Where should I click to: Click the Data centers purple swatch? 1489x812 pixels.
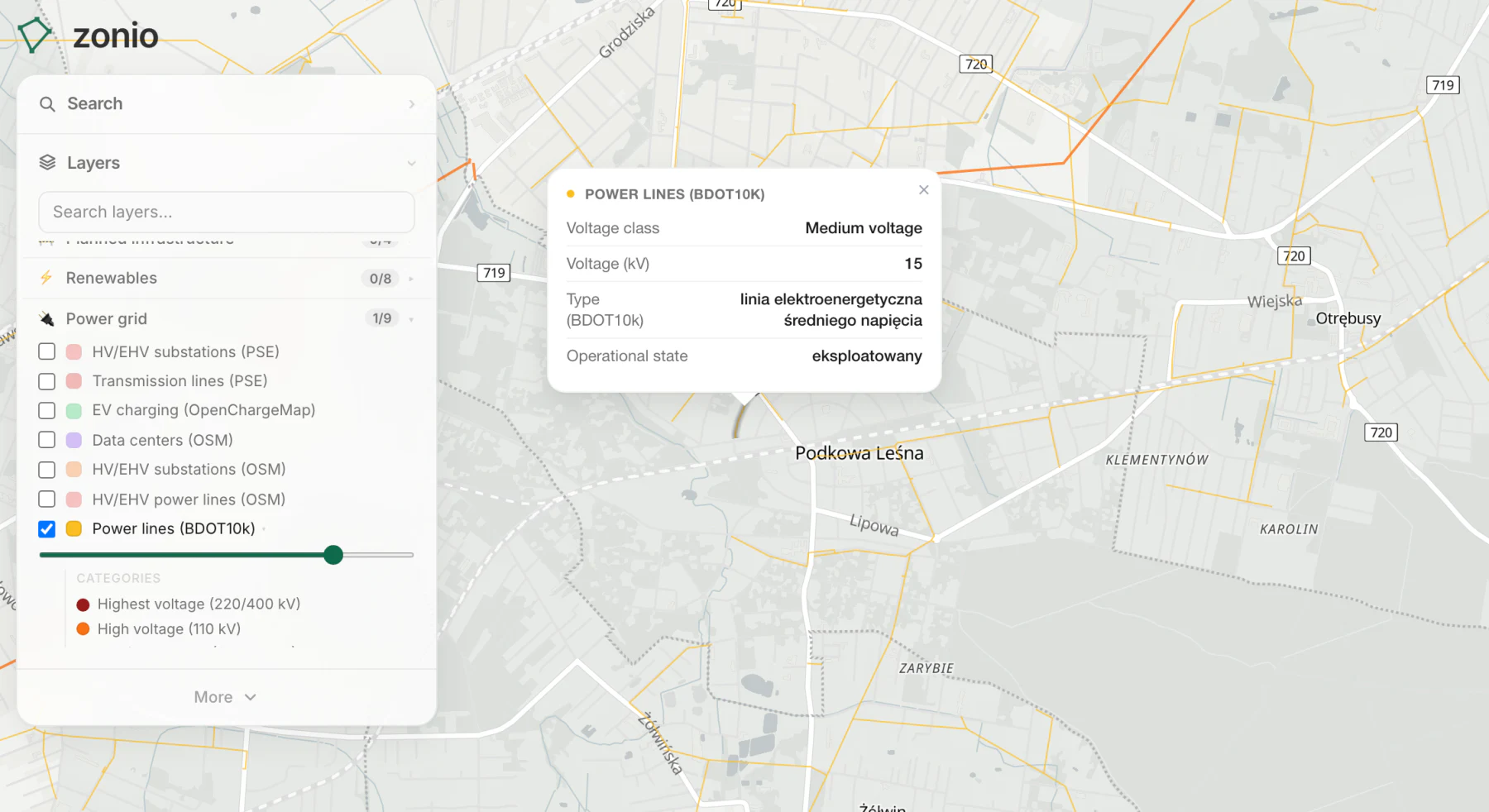pyautogui.click(x=74, y=441)
